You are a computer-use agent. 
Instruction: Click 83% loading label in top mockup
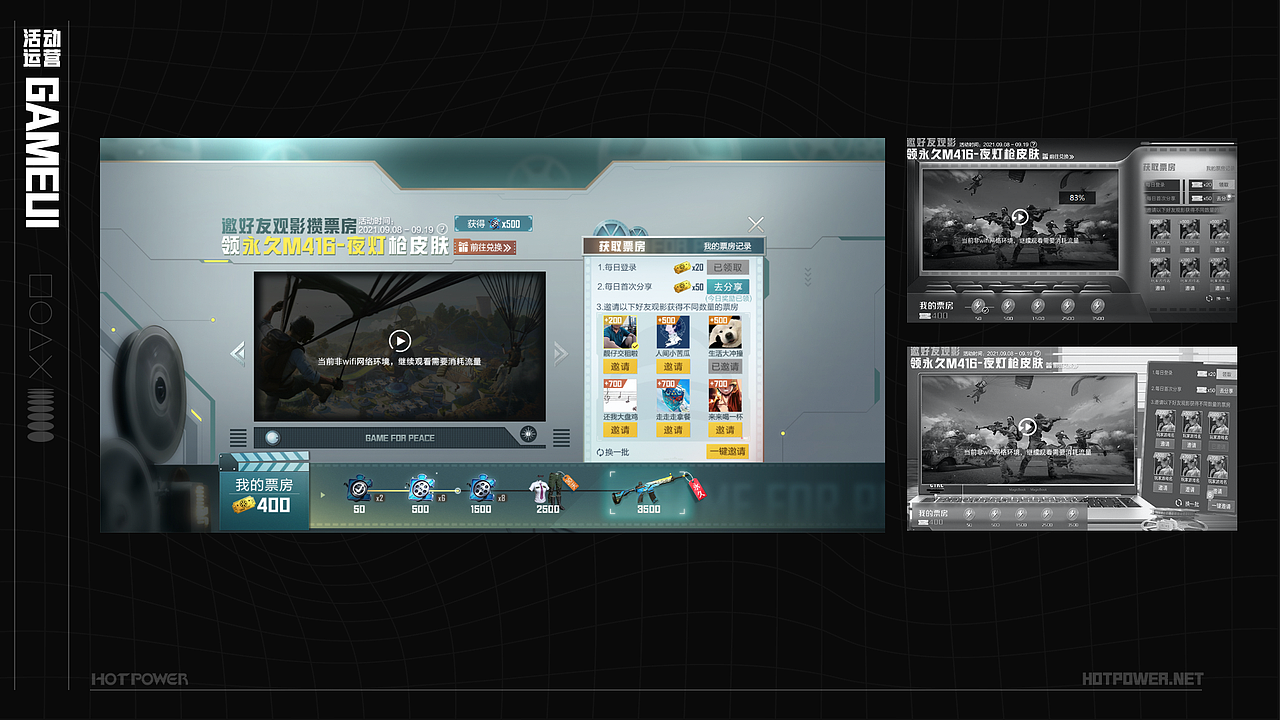(x=1077, y=198)
